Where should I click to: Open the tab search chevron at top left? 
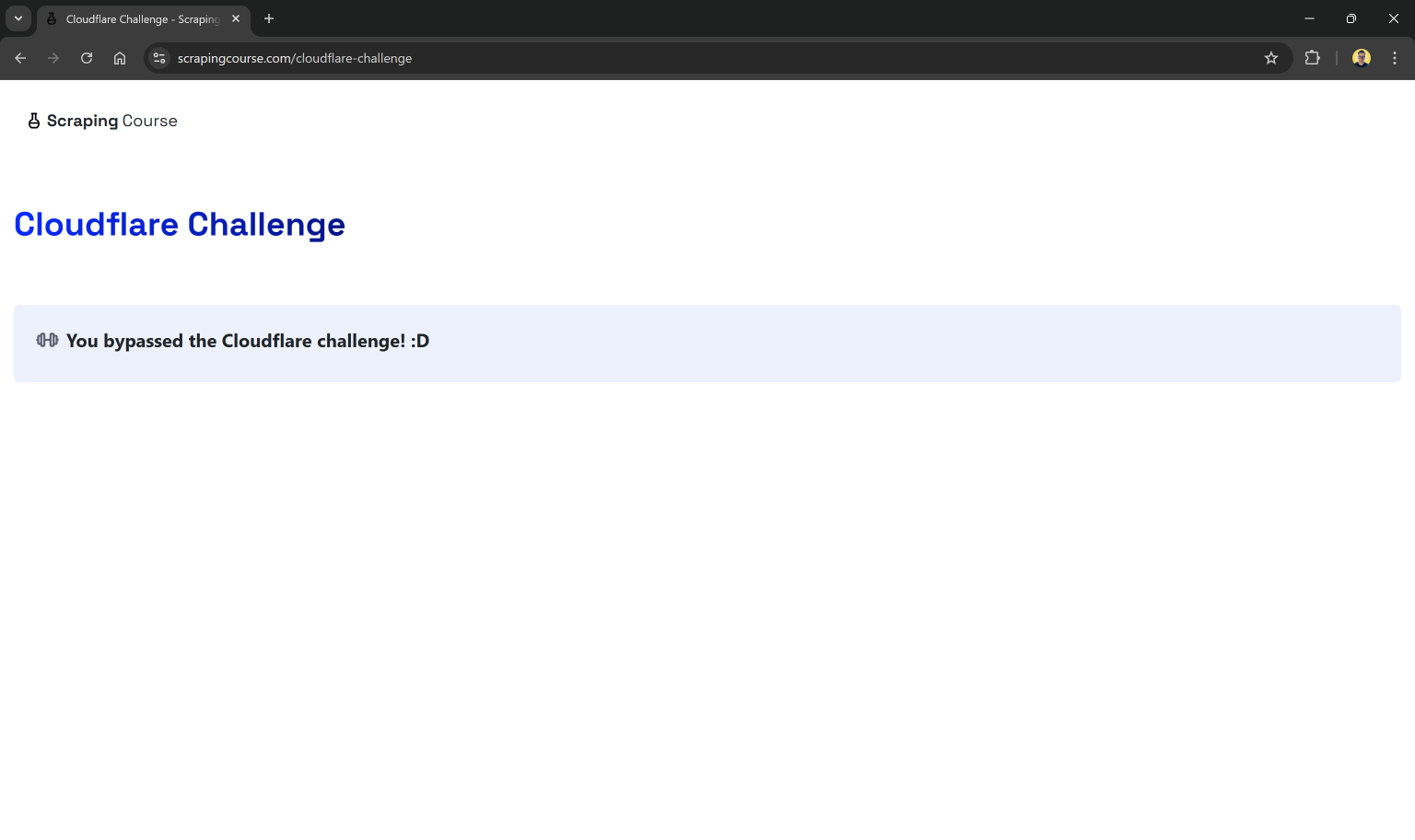click(x=18, y=18)
